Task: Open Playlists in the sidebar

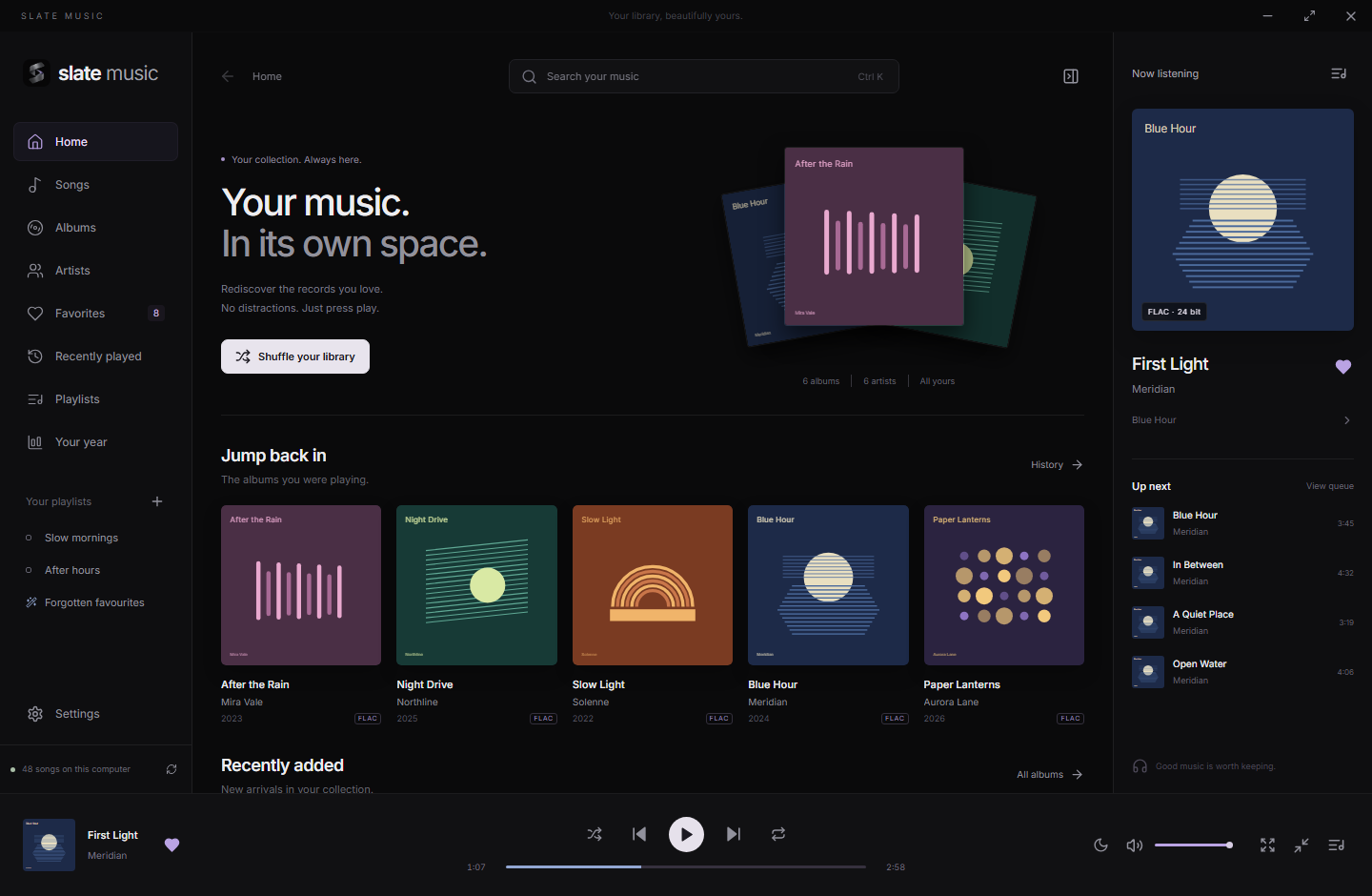Action: 95,399
